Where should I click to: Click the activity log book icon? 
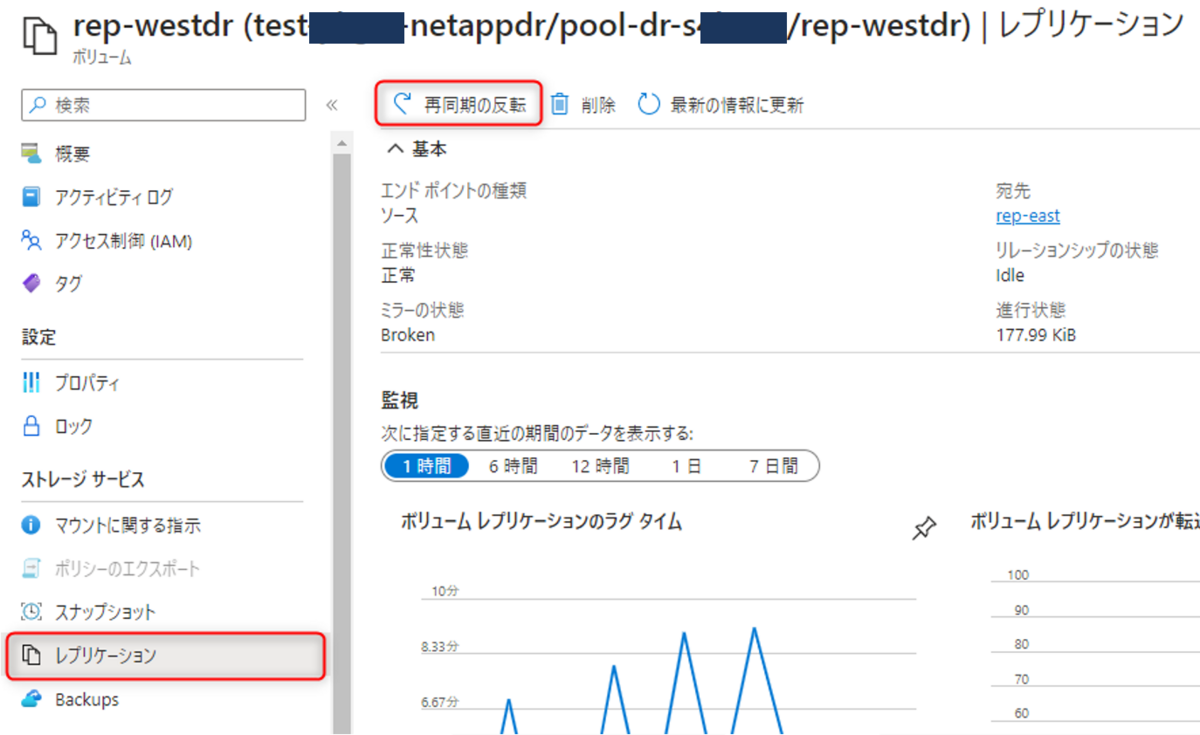(x=32, y=197)
